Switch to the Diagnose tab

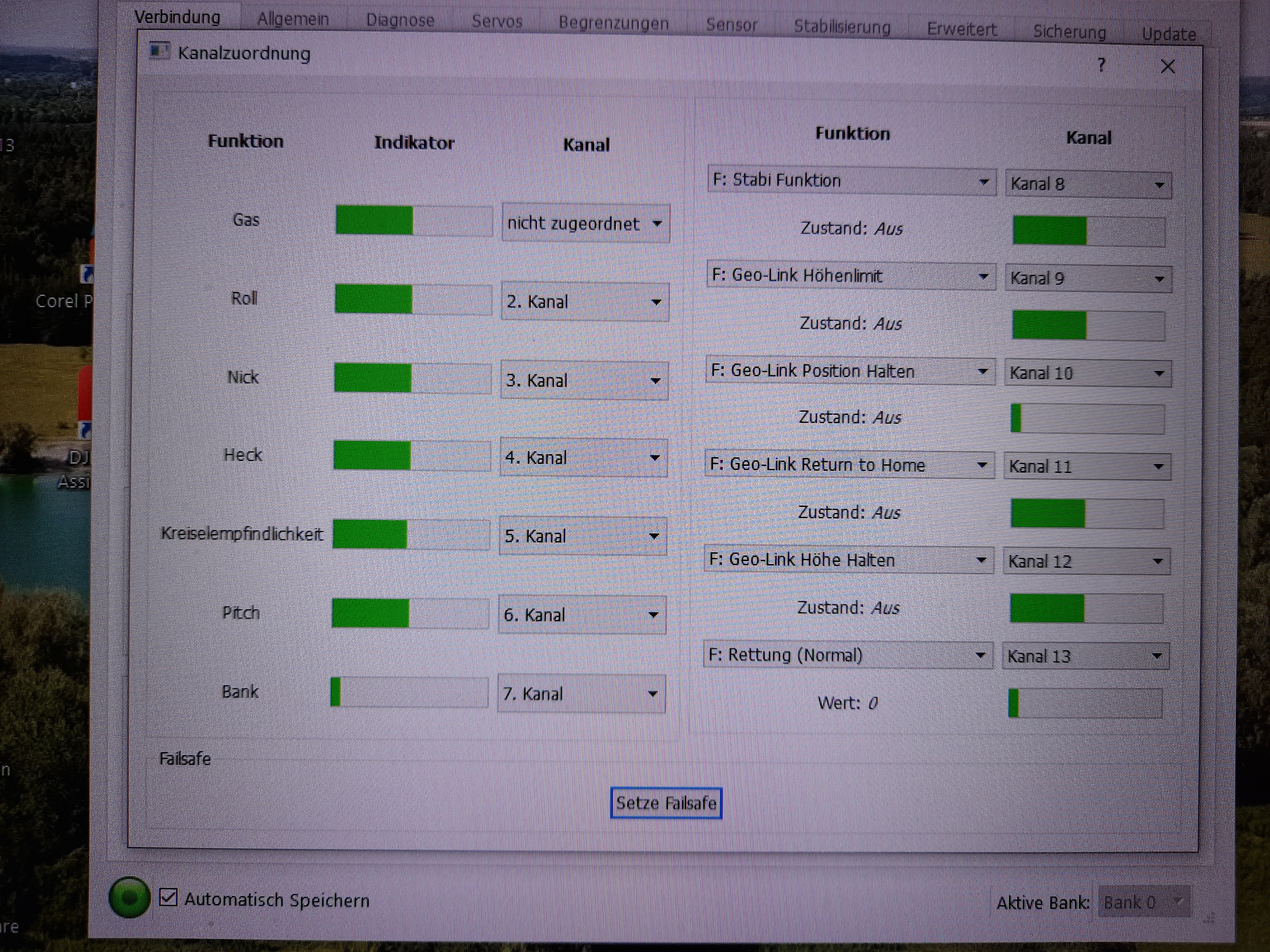point(400,21)
